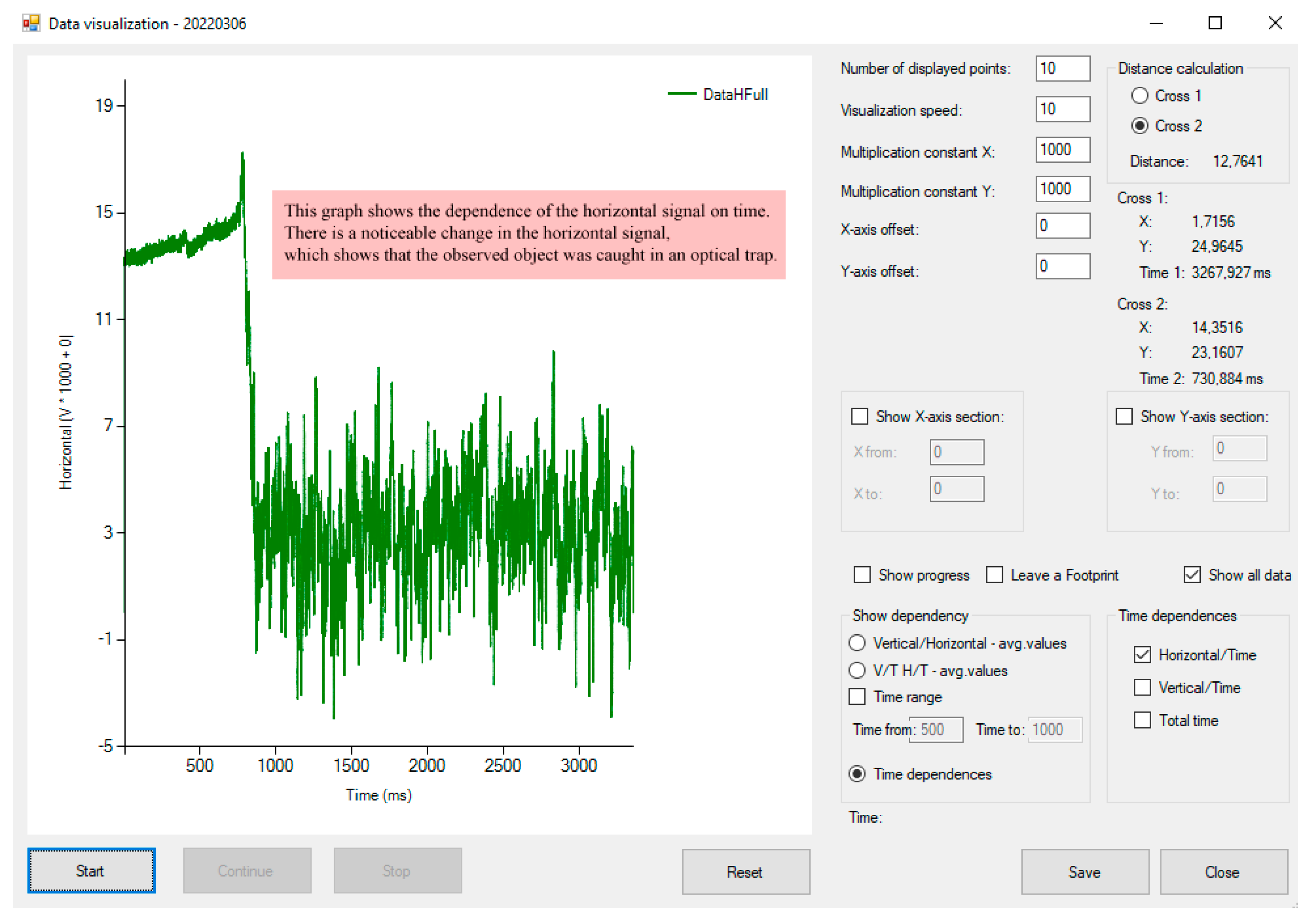The image size is (1316, 922).
Task: Check the Leave a Footprint option
Action: pos(994,575)
